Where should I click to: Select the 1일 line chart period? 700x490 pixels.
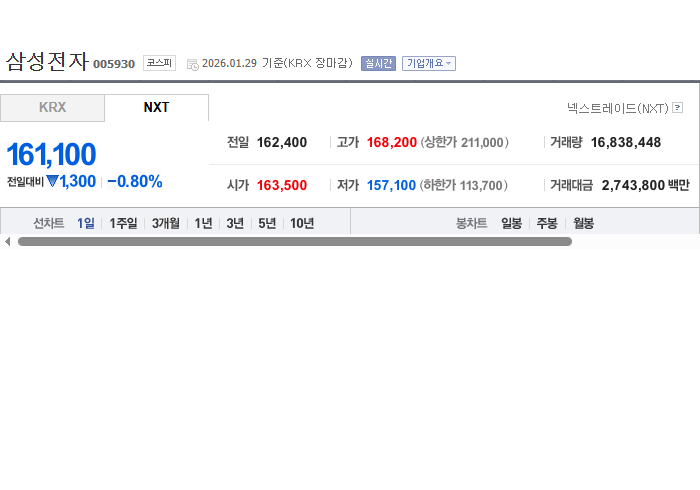86,223
